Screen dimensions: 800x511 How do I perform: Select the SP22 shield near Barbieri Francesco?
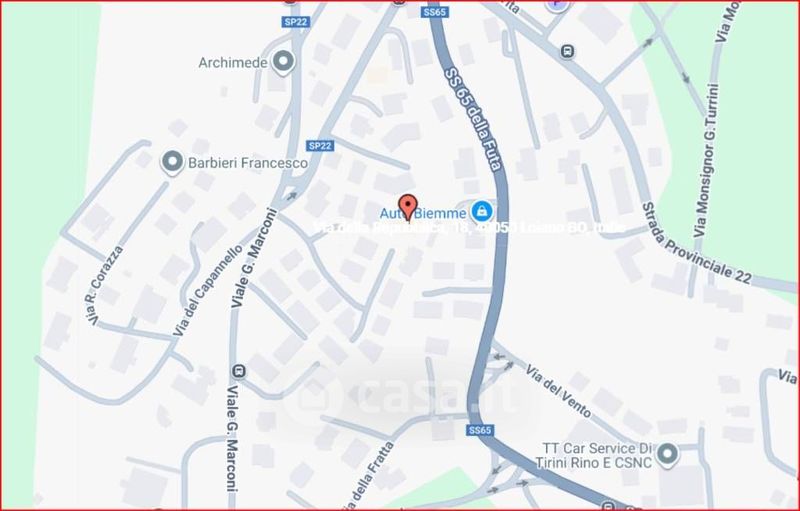tap(320, 146)
